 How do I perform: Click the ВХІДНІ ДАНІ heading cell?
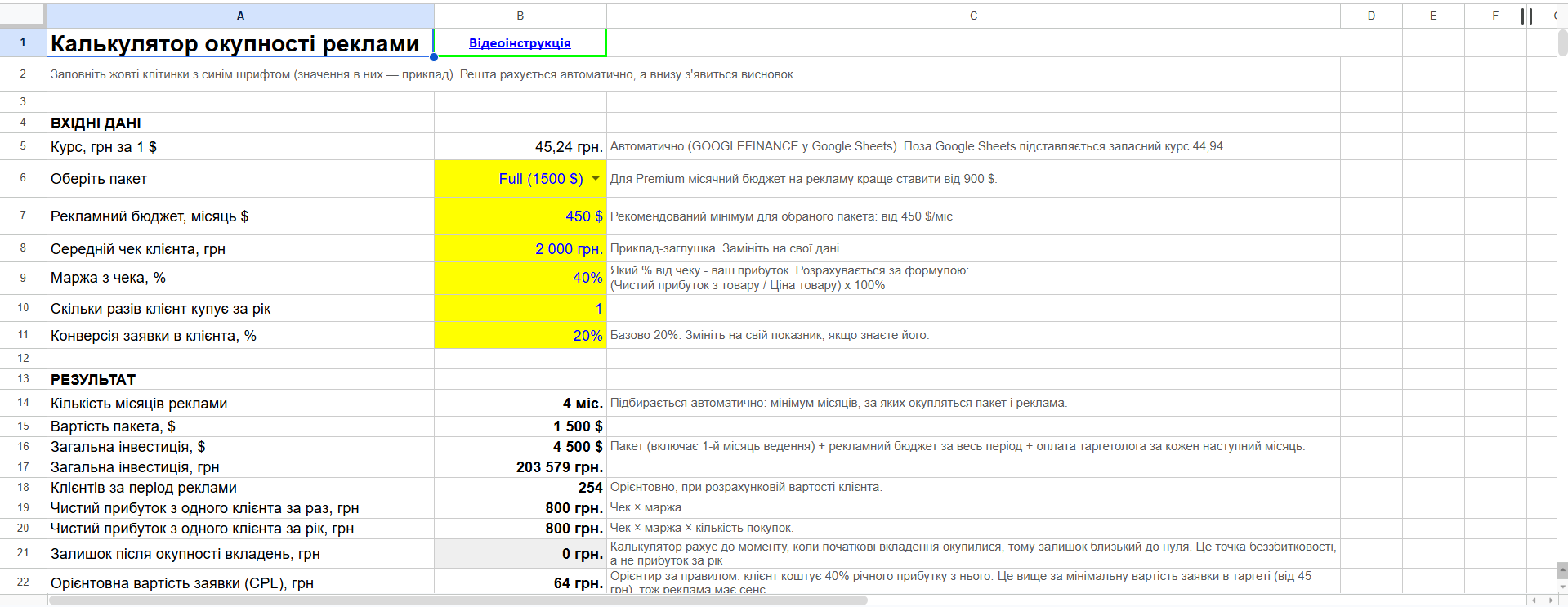tap(240, 123)
